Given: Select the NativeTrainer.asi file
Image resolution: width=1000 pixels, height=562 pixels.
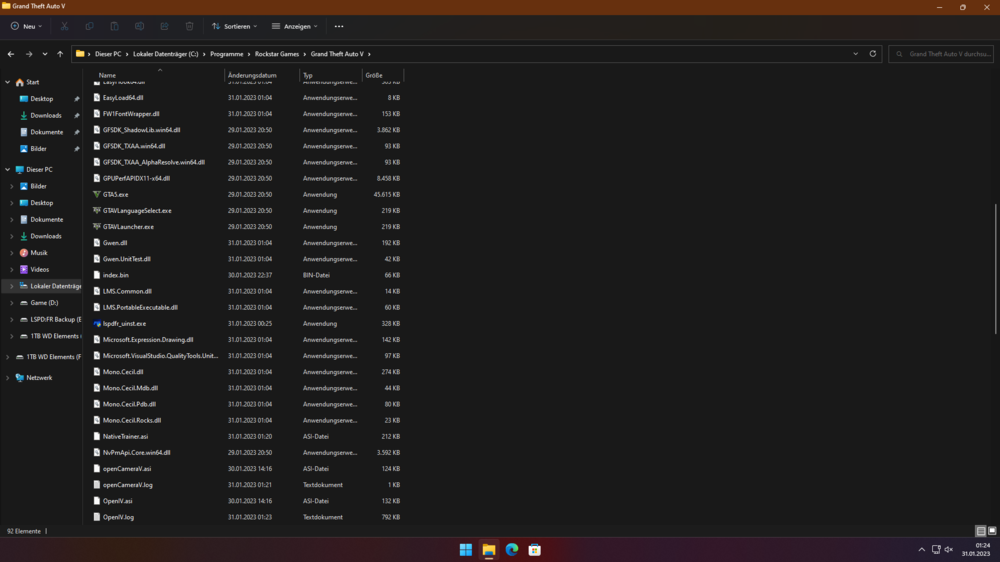Looking at the screenshot, I should [x=125, y=436].
